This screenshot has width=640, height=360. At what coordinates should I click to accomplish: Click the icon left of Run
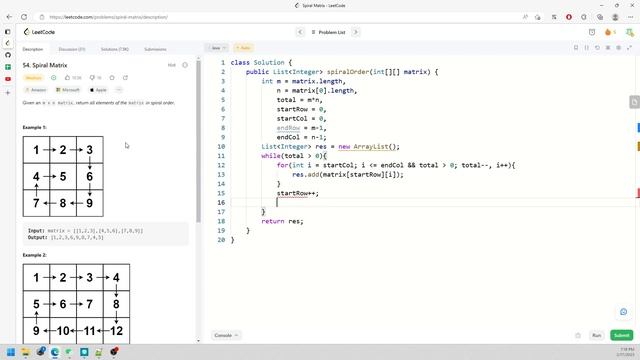tap(578, 335)
